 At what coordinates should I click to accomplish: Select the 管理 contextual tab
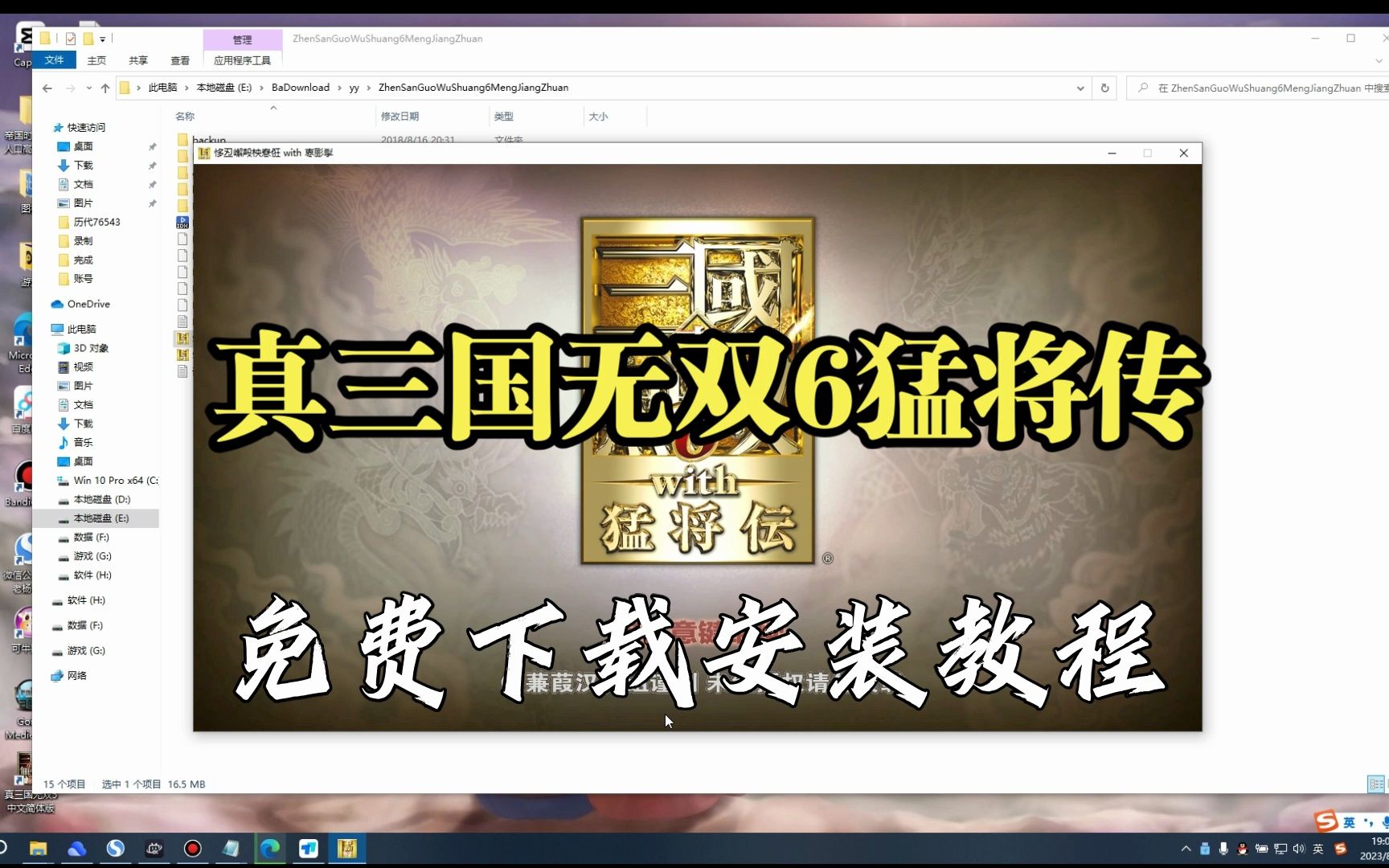[x=242, y=39]
